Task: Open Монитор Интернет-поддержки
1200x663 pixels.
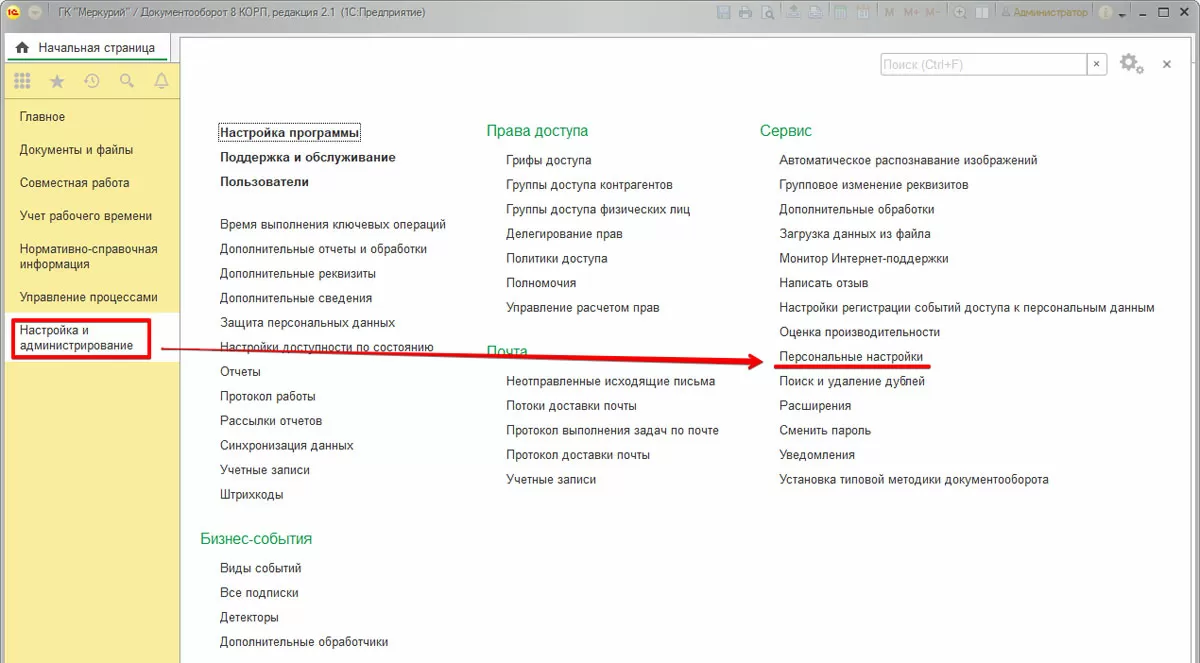Action: [864, 258]
